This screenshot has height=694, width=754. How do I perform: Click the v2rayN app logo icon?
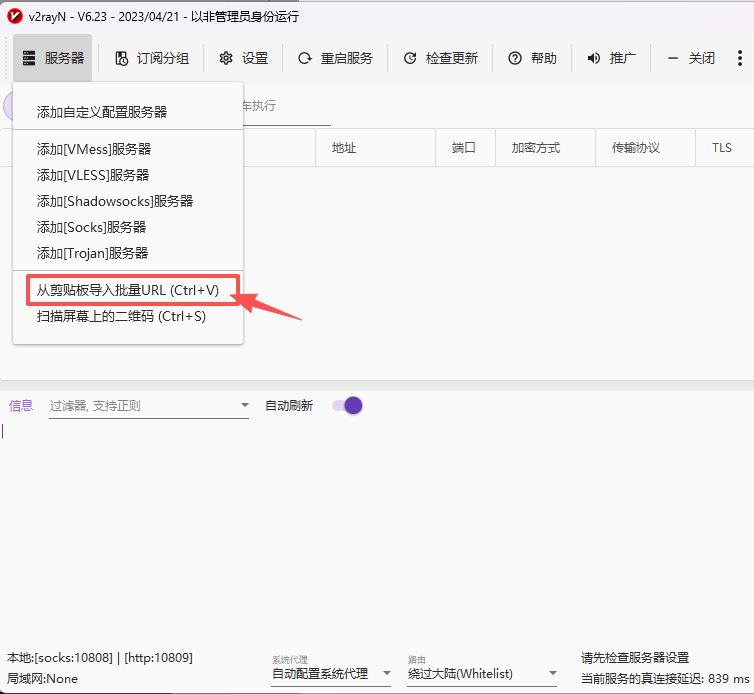click(15, 16)
